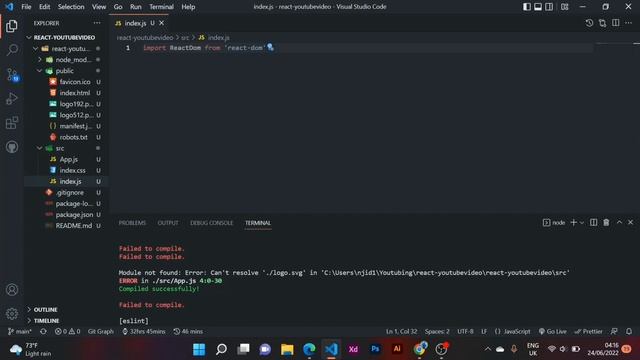Open the File menu
This screenshot has height=360, width=640.
click(x=26, y=7)
